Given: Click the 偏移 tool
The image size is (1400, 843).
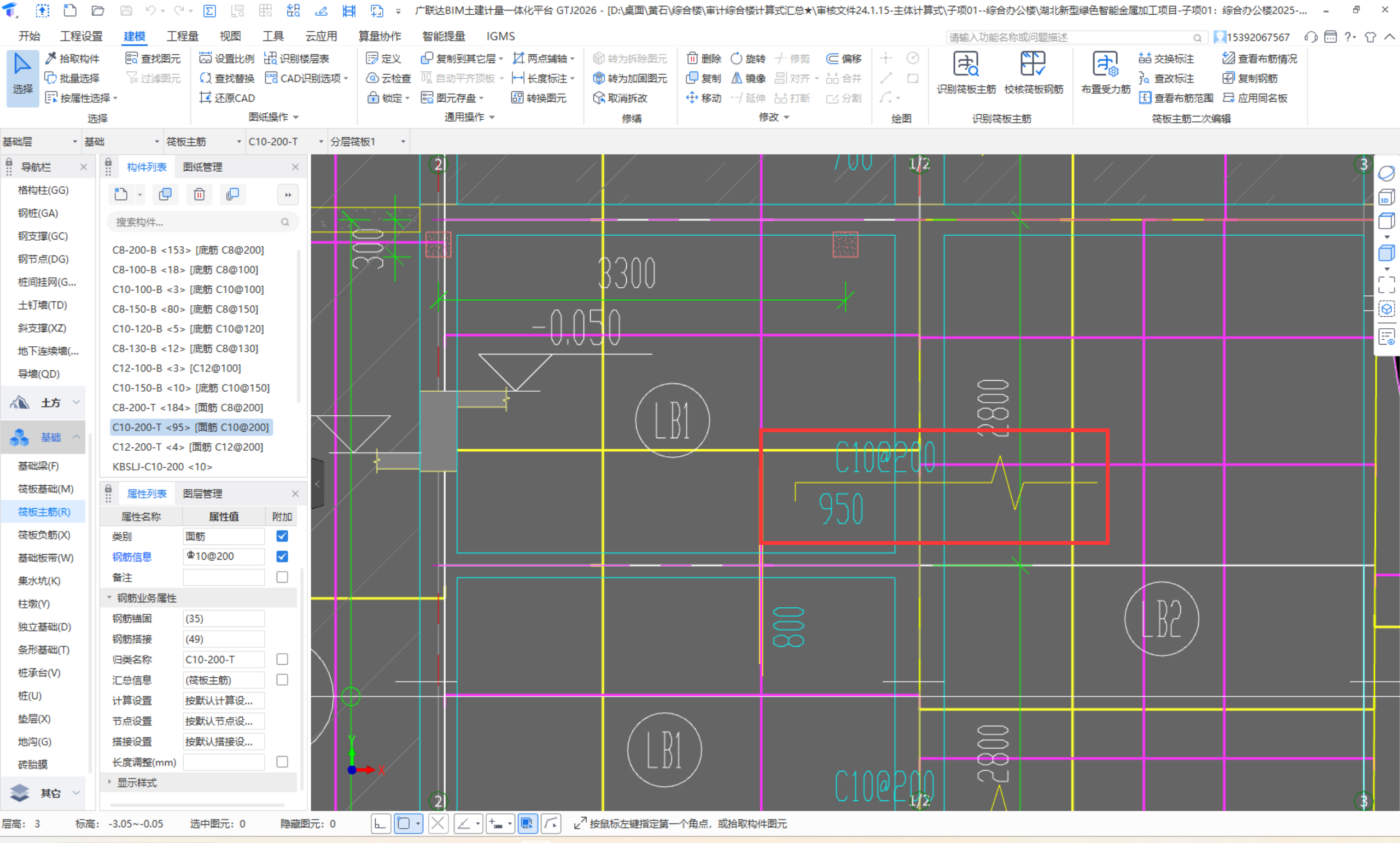Looking at the screenshot, I should 844,59.
